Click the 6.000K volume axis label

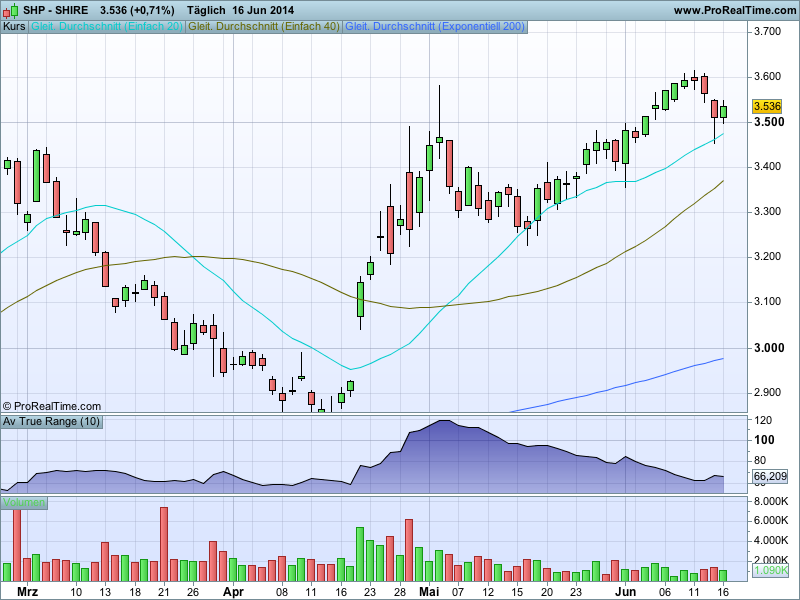point(771,520)
